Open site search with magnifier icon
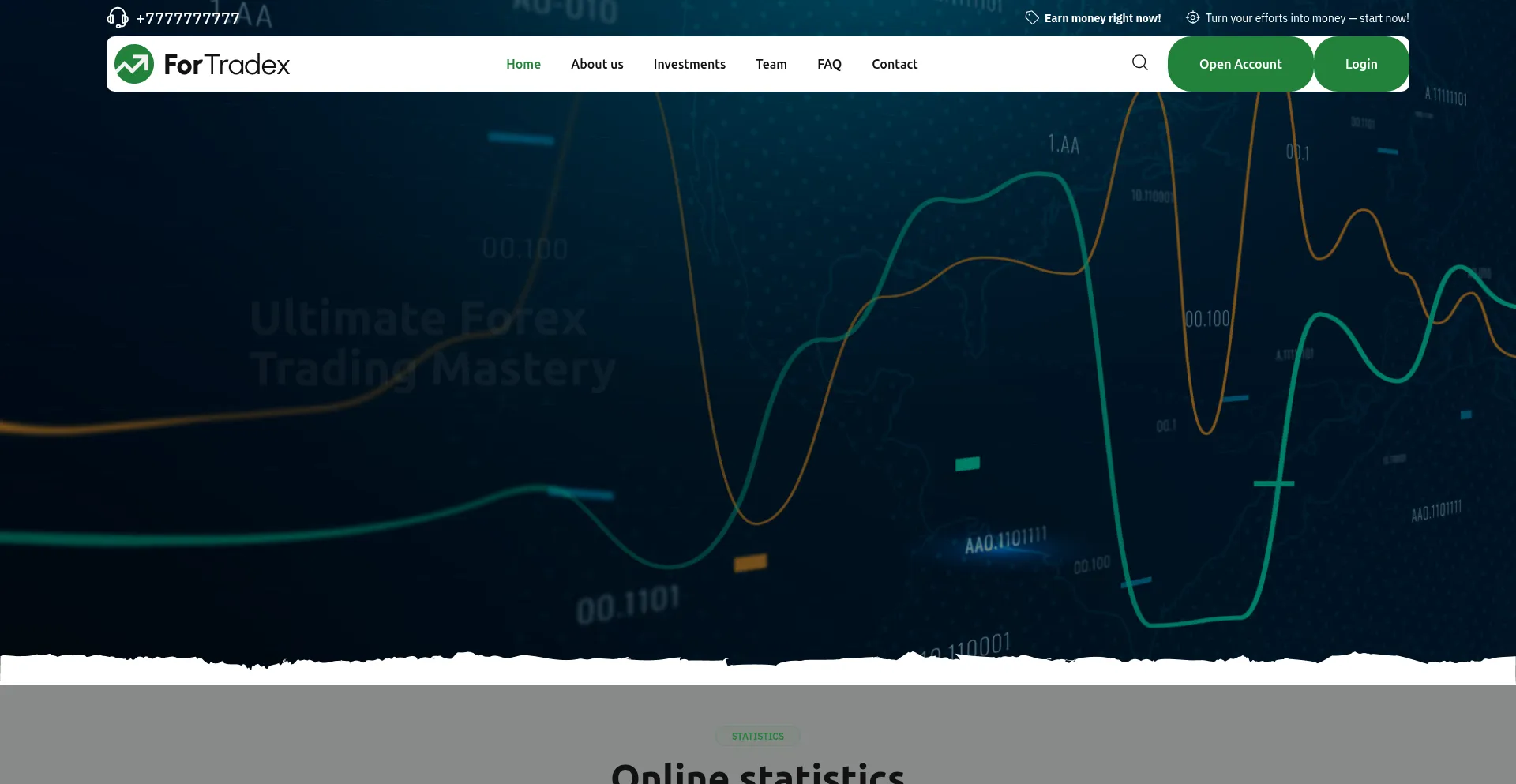This screenshot has height=784, width=1516. (x=1140, y=62)
